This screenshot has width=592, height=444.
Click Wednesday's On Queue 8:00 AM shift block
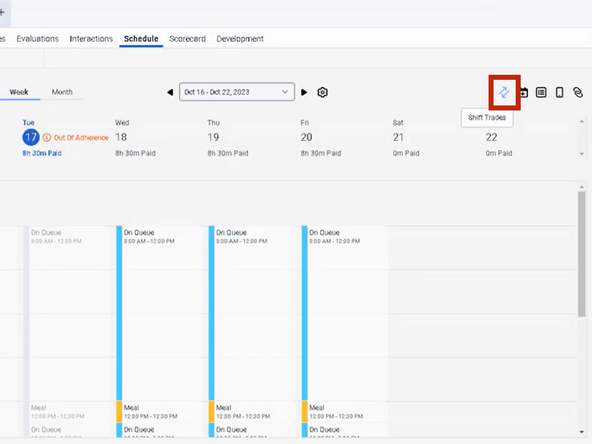click(x=158, y=313)
